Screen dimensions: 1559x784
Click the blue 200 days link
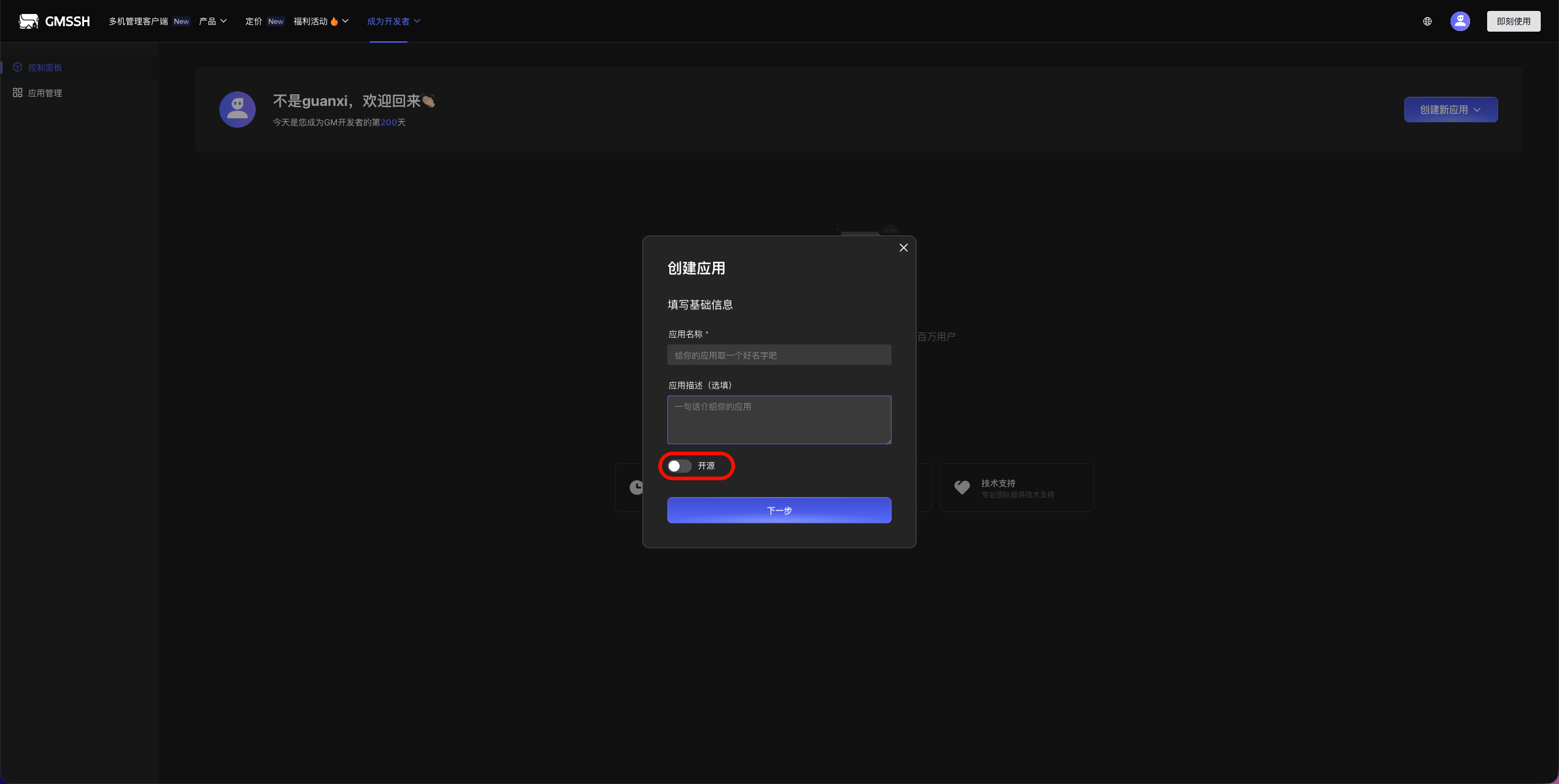pos(388,122)
